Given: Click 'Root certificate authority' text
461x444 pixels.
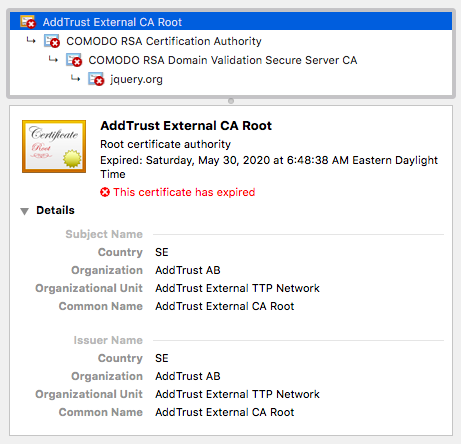Looking at the screenshot, I should [165, 144].
